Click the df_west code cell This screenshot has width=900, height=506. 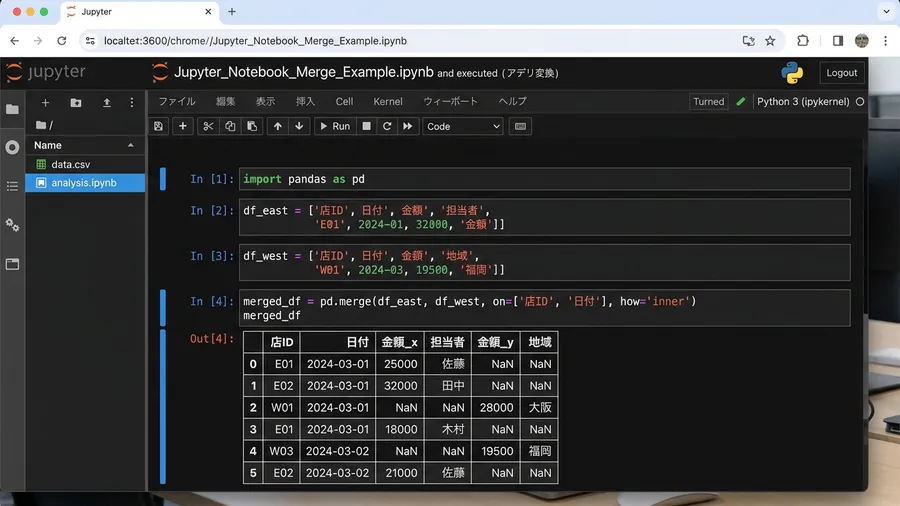(x=544, y=263)
